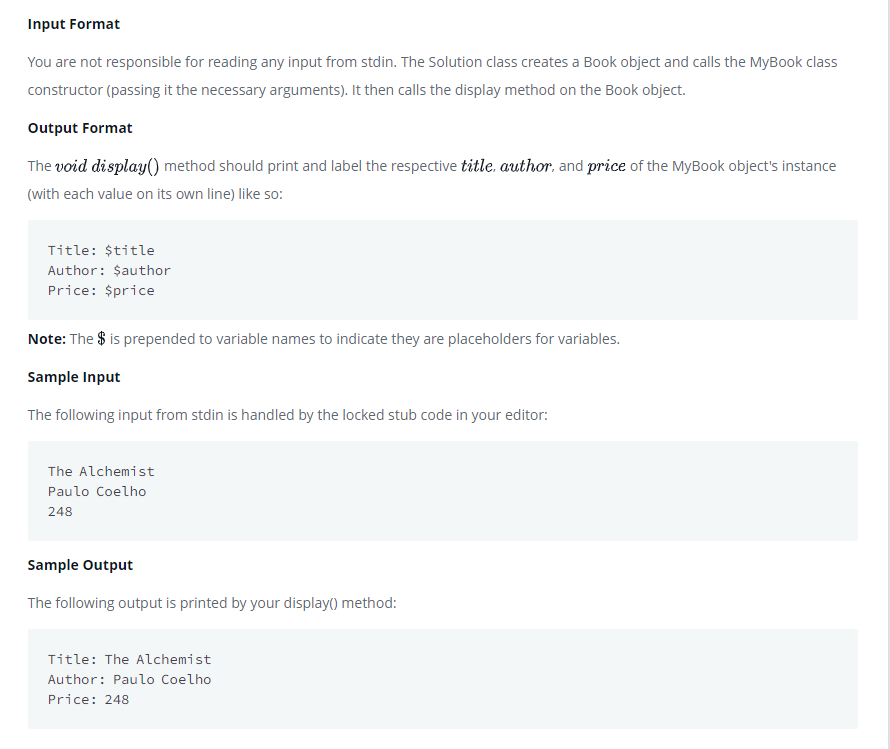Click 'Author: $author' line in format block
The width and height of the screenshot is (890, 749).
109,270
